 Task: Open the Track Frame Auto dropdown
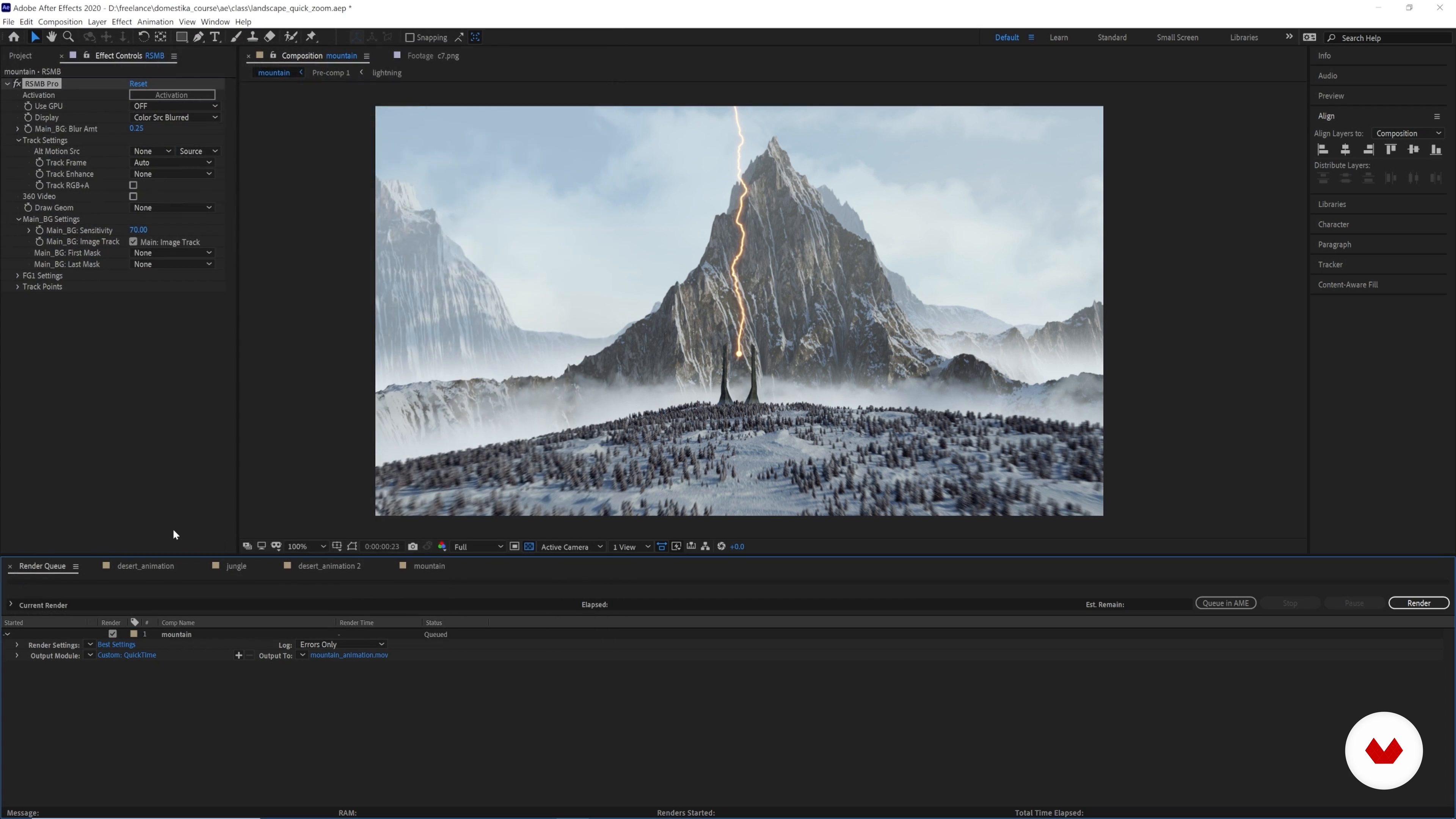tap(172, 163)
